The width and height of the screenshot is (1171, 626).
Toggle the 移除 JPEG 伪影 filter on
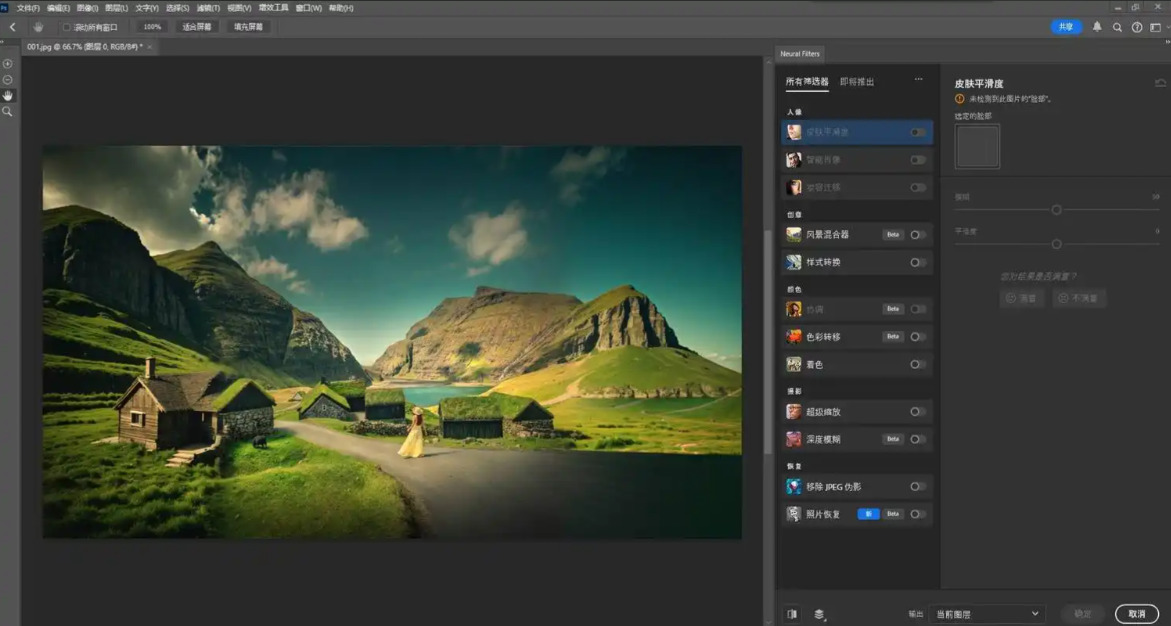click(x=917, y=487)
